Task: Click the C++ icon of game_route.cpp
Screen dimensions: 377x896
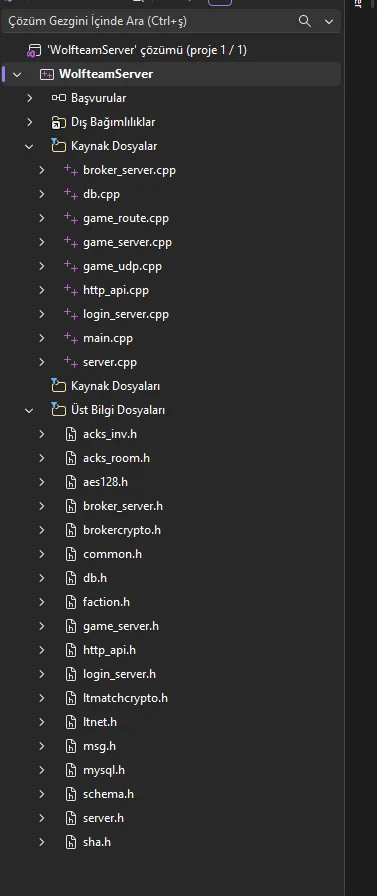Action: click(x=71, y=218)
